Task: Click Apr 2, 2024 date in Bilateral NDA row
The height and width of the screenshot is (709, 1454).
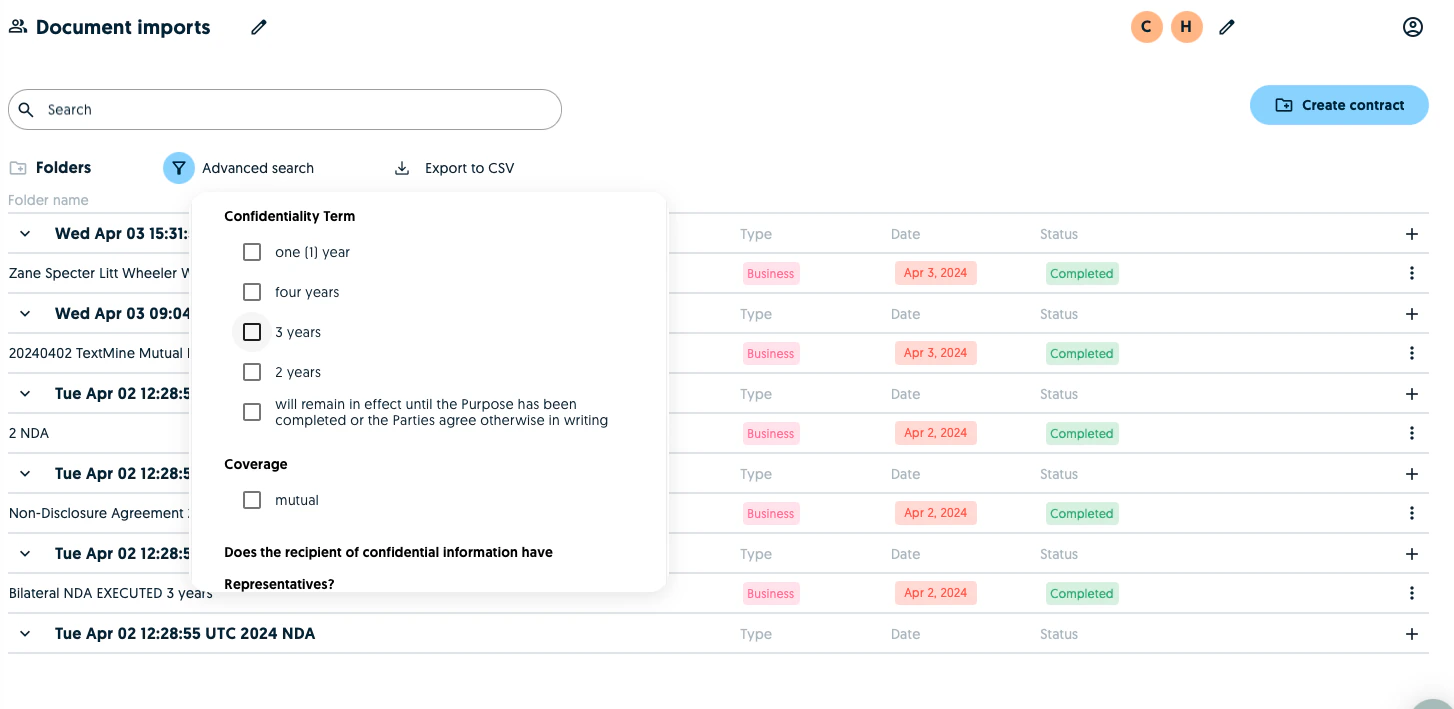Action: click(x=935, y=593)
